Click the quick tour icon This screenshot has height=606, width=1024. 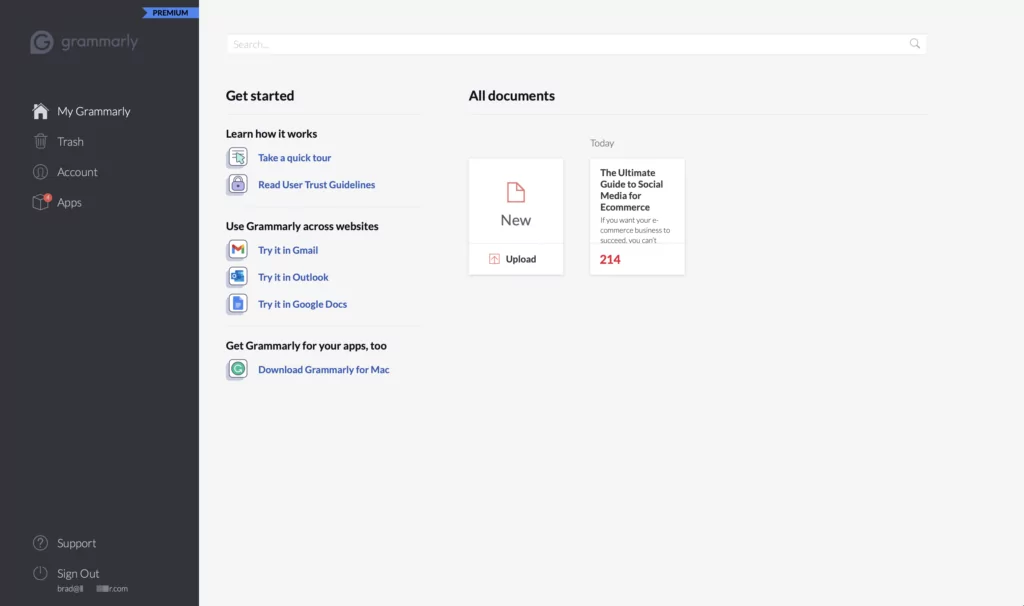pyautogui.click(x=238, y=157)
